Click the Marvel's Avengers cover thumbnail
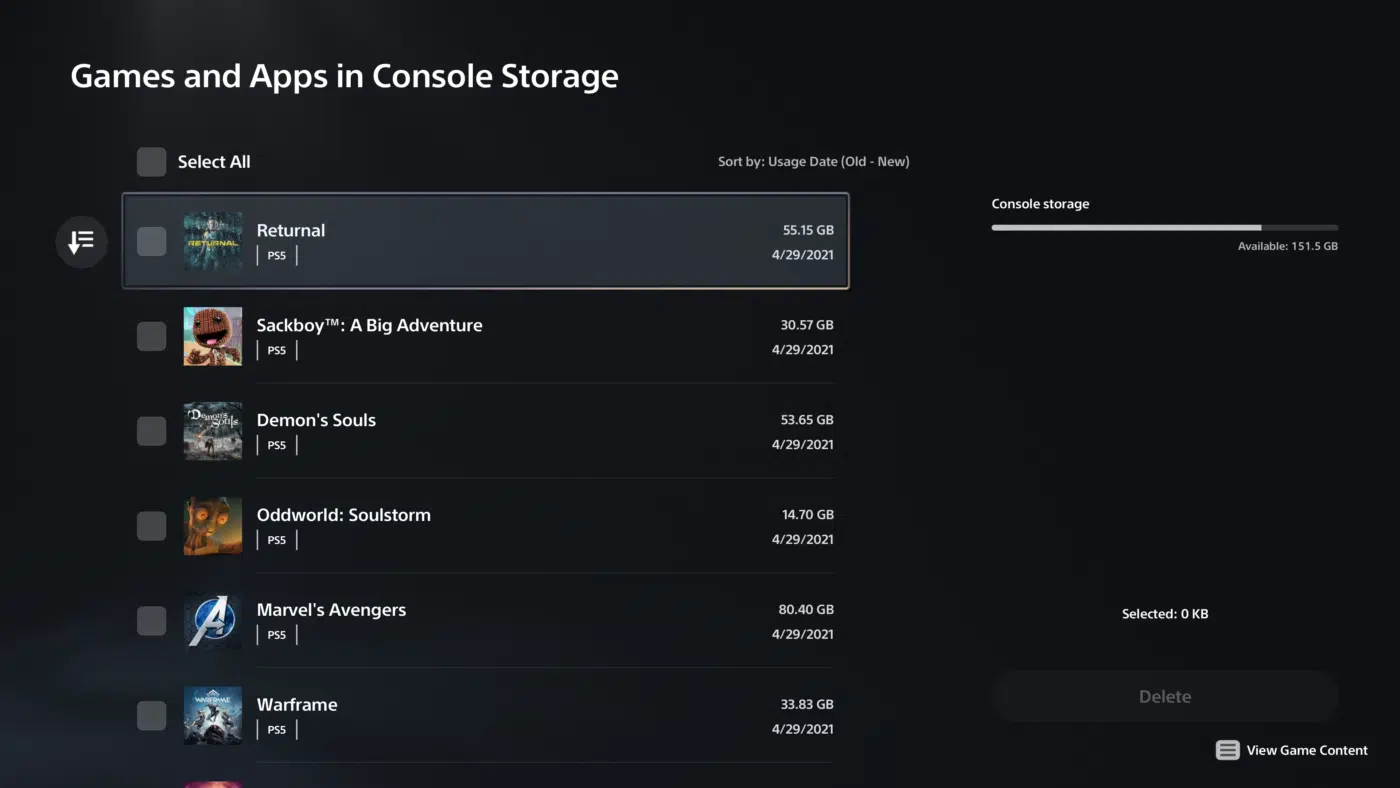Viewport: 1400px width, 788px height. pyautogui.click(x=212, y=620)
